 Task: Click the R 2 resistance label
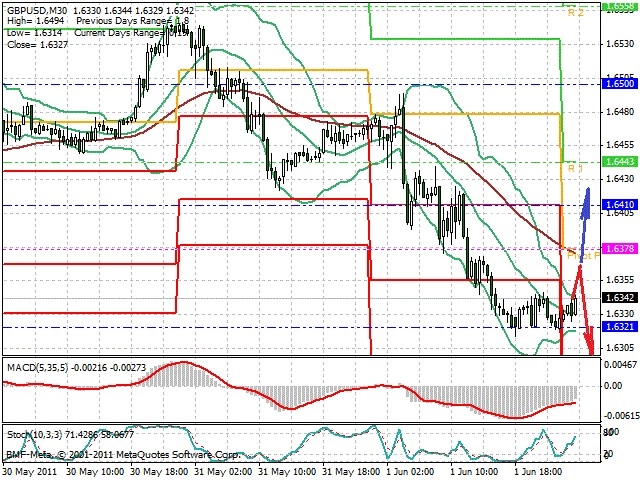coord(576,13)
